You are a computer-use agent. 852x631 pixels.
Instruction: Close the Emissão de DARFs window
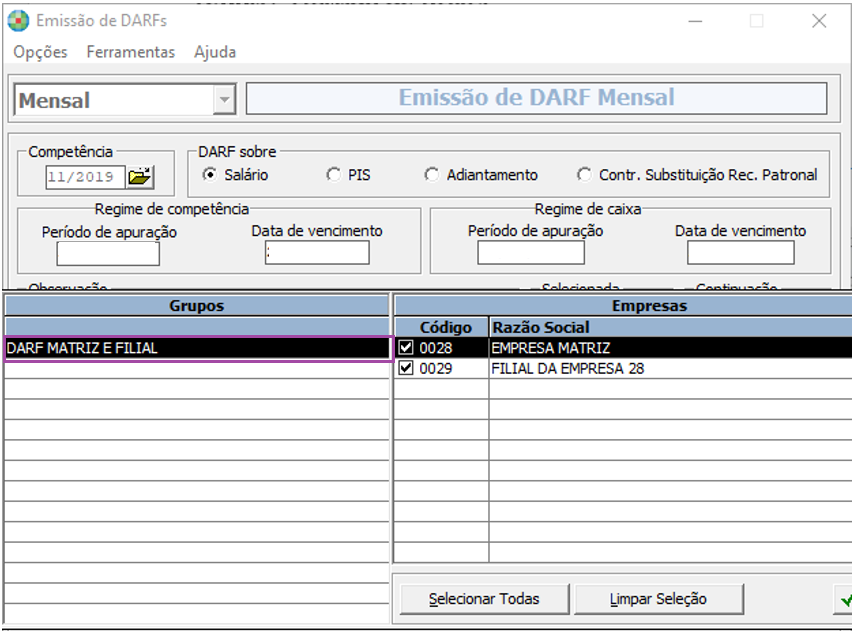click(819, 21)
